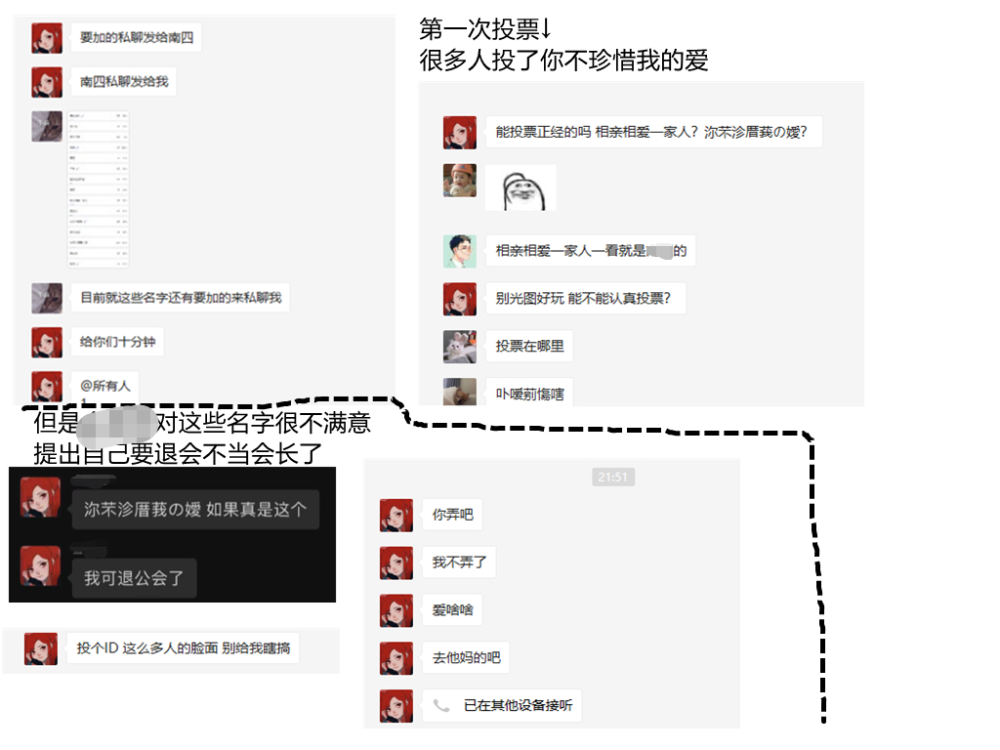Select the 我可退公会了 message bubble
Image resolution: width=1000 pixels, height=750 pixels.
pyautogui.click(x=134, y=578)
